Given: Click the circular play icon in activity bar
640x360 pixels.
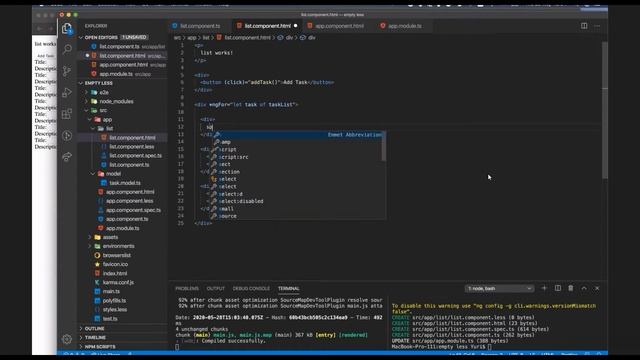Looking at the screenshot, I should pos(67,136).
